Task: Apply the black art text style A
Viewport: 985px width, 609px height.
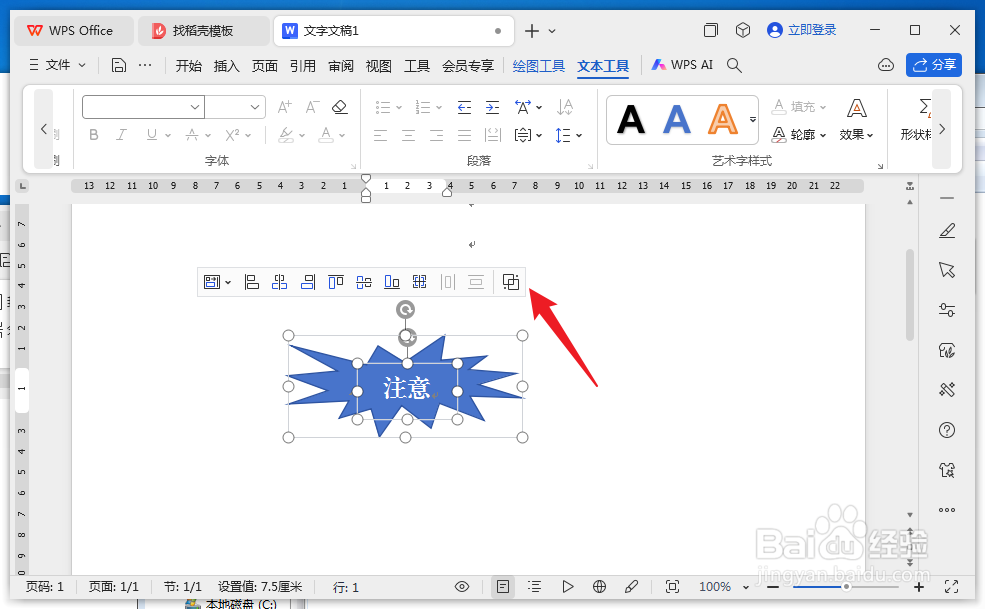Action: 631,119
